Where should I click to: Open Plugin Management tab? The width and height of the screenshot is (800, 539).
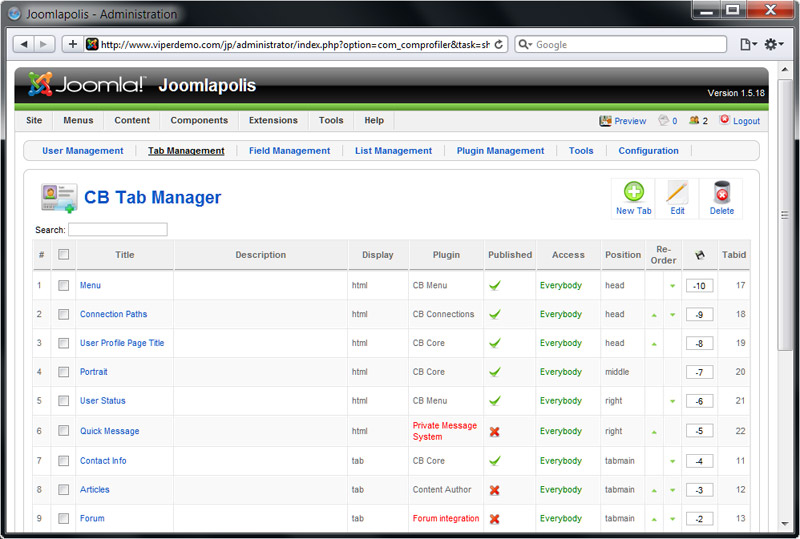click(500, 151)
